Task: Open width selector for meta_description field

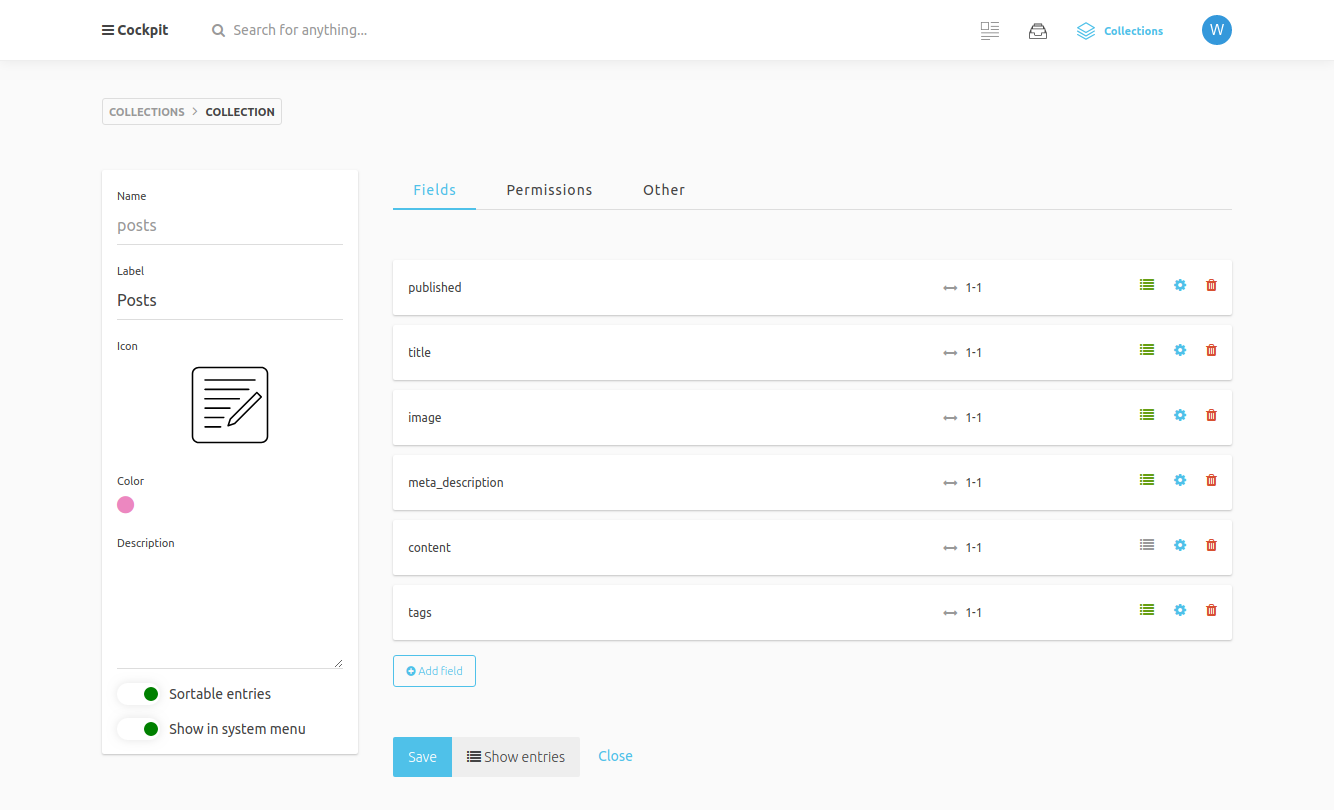Action: 963,483
